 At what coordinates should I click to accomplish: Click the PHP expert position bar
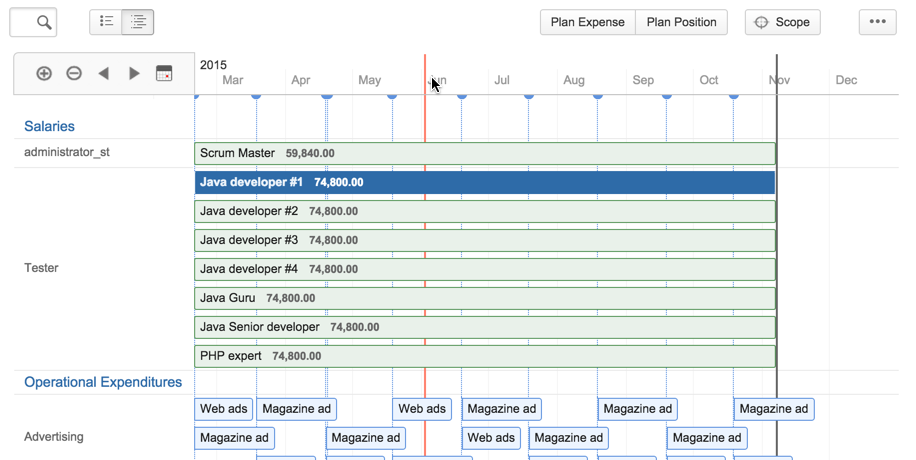[x=484, y=356]
